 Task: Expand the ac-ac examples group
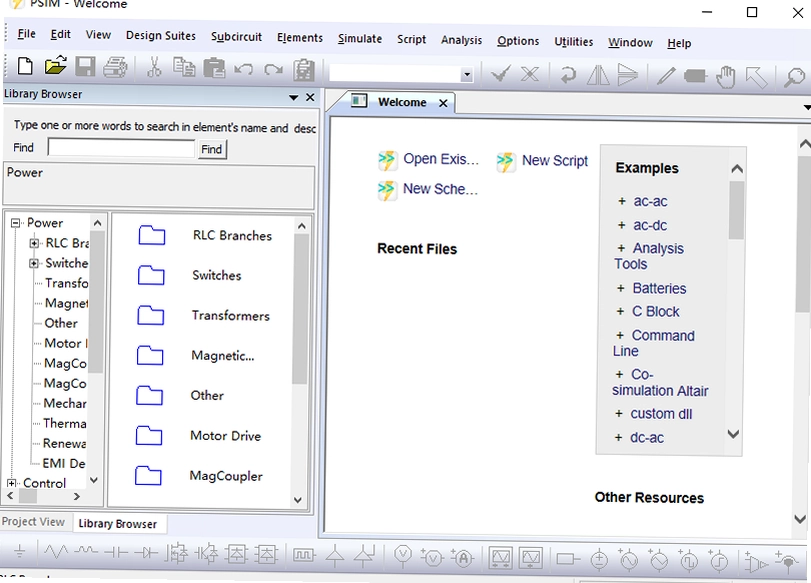tap(622, 201)
